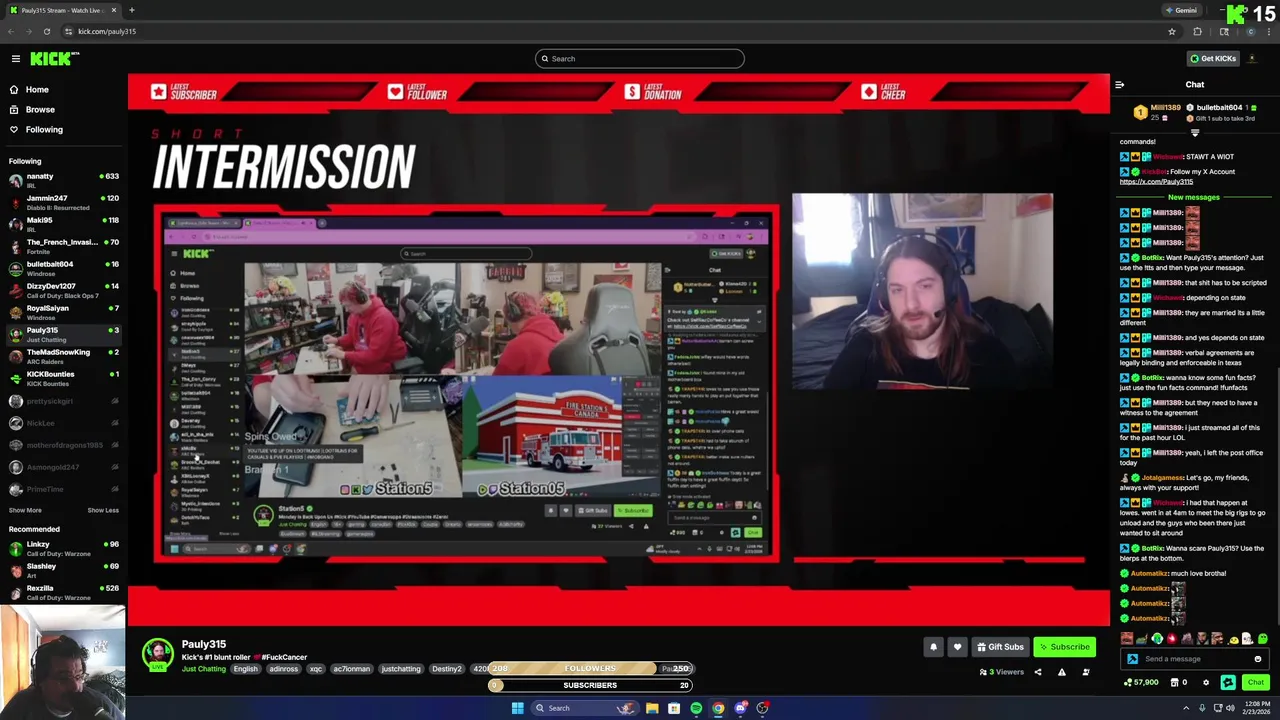Open RoyalSaiyan channel in sidebar
This screenshot has height=720, width=1280.
[62, 312]
